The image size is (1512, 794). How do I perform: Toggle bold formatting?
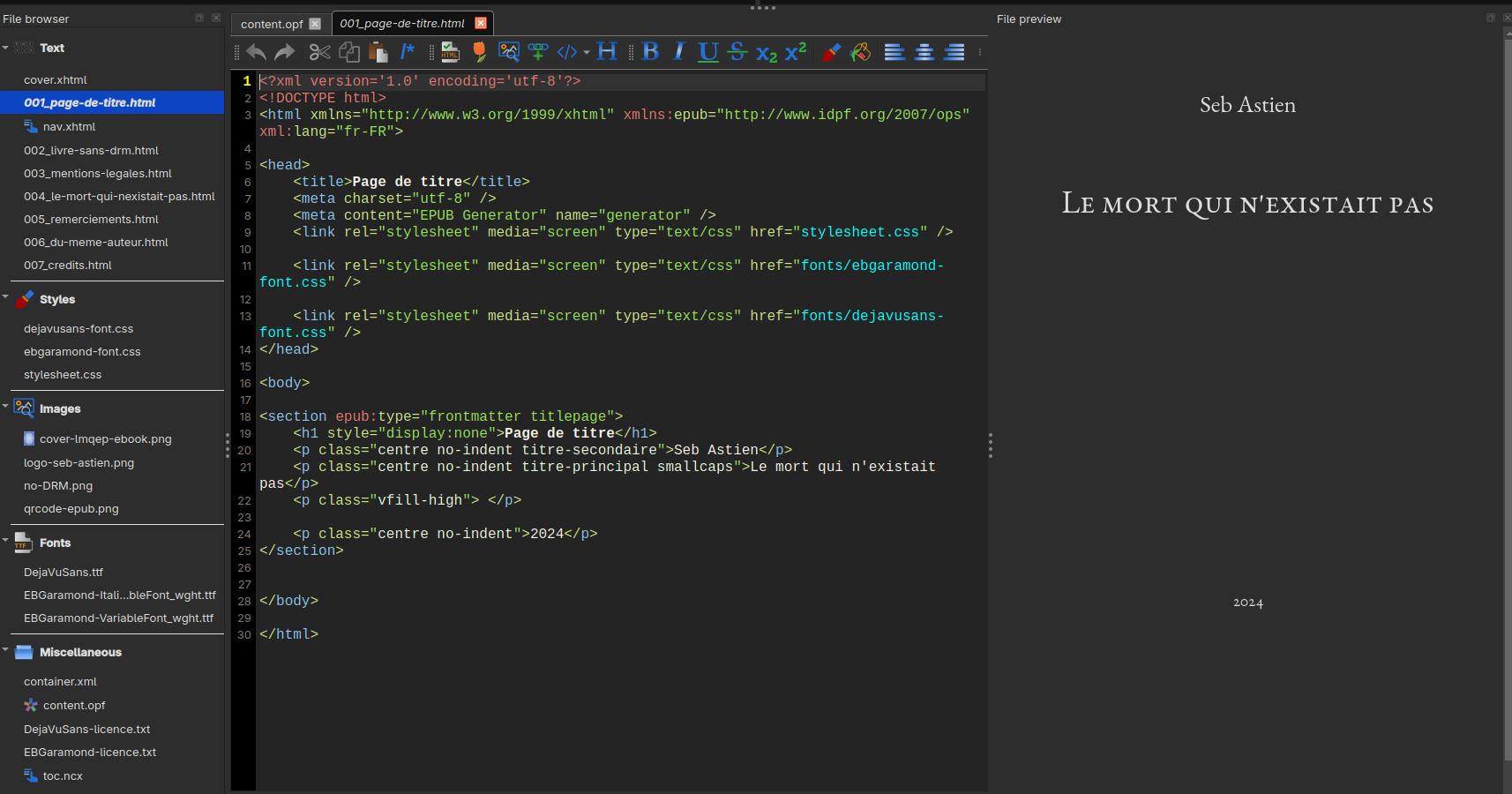[x=651, y=52]
